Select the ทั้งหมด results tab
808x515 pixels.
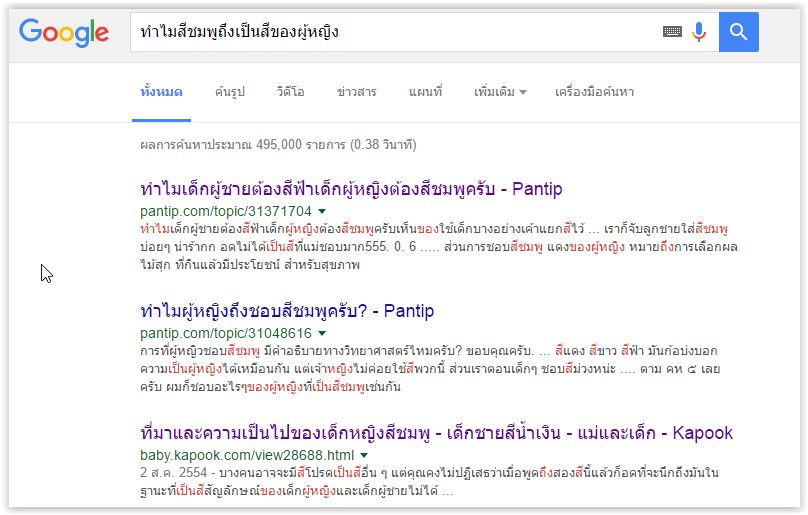tap(161, 92)
